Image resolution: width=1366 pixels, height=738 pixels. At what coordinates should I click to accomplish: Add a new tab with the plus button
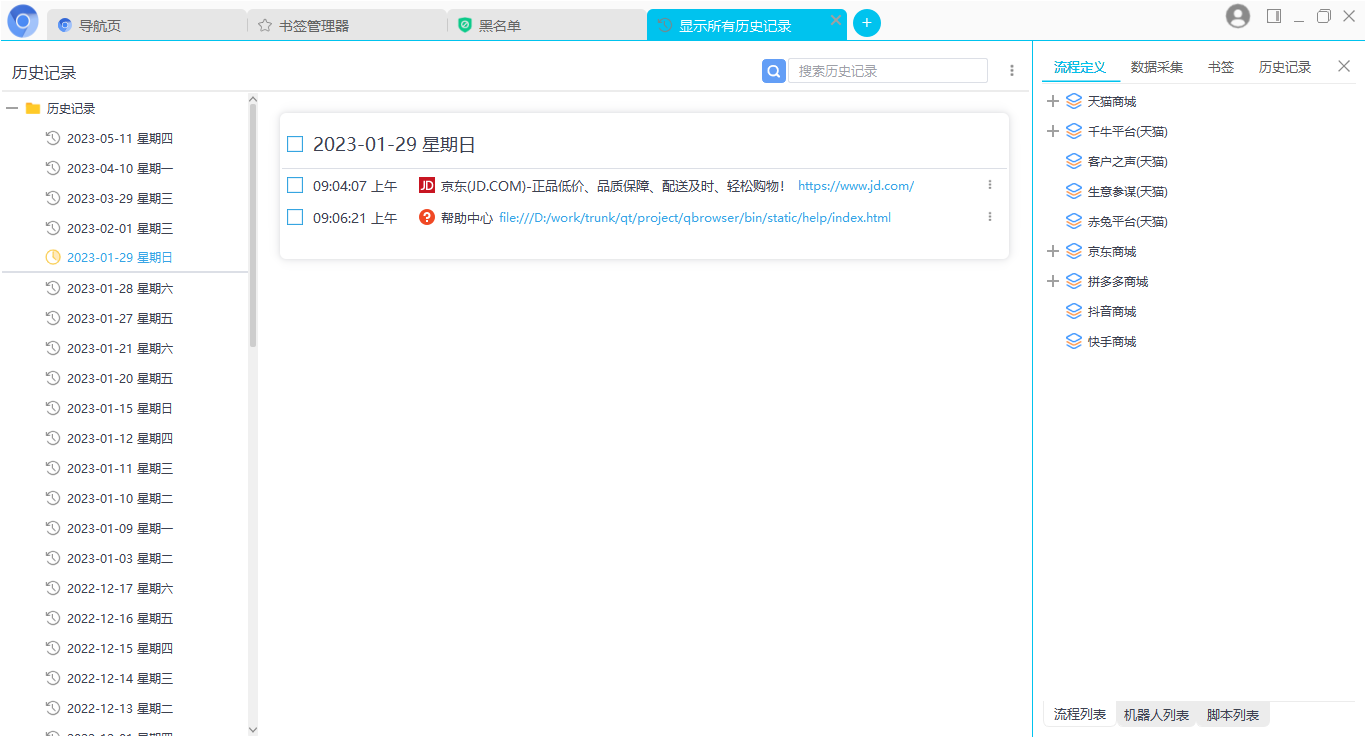coord(867,23)
